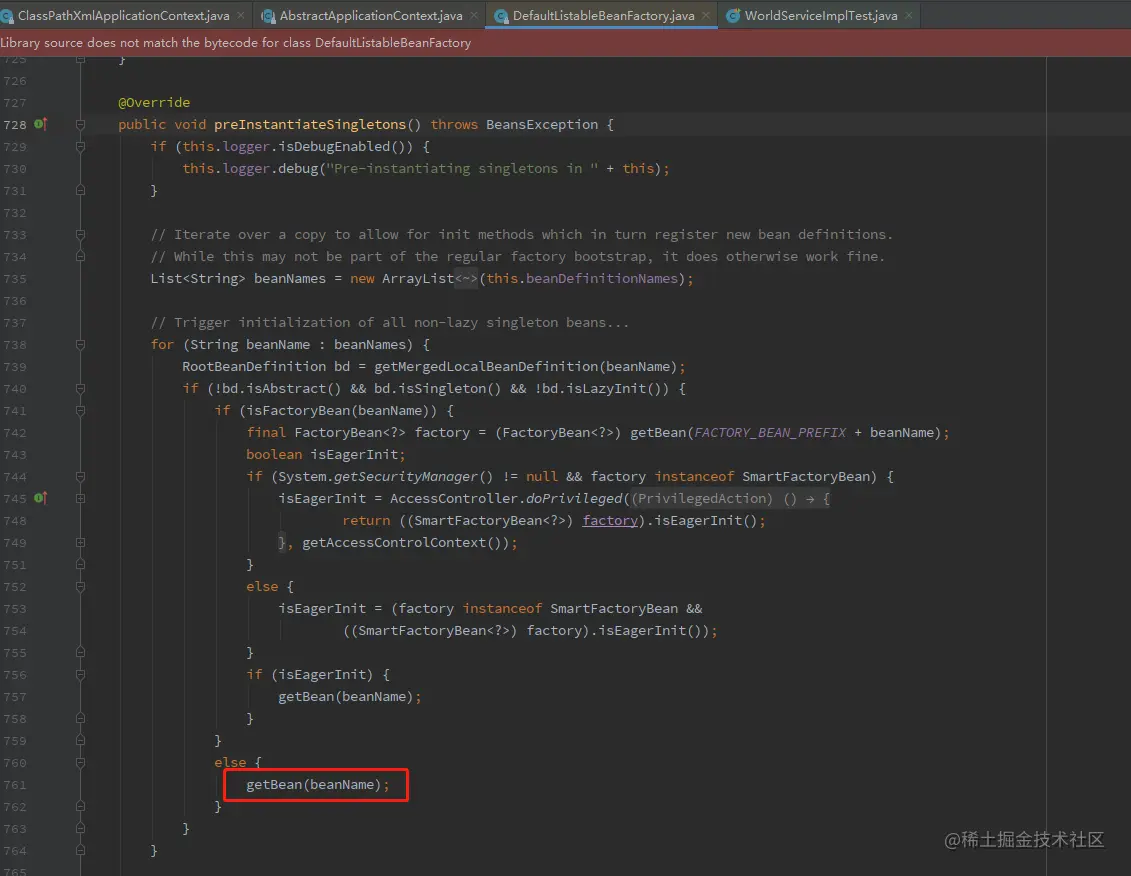Expand the folded lambda at line 745
1131x876 pixels.
click(80, 499)
